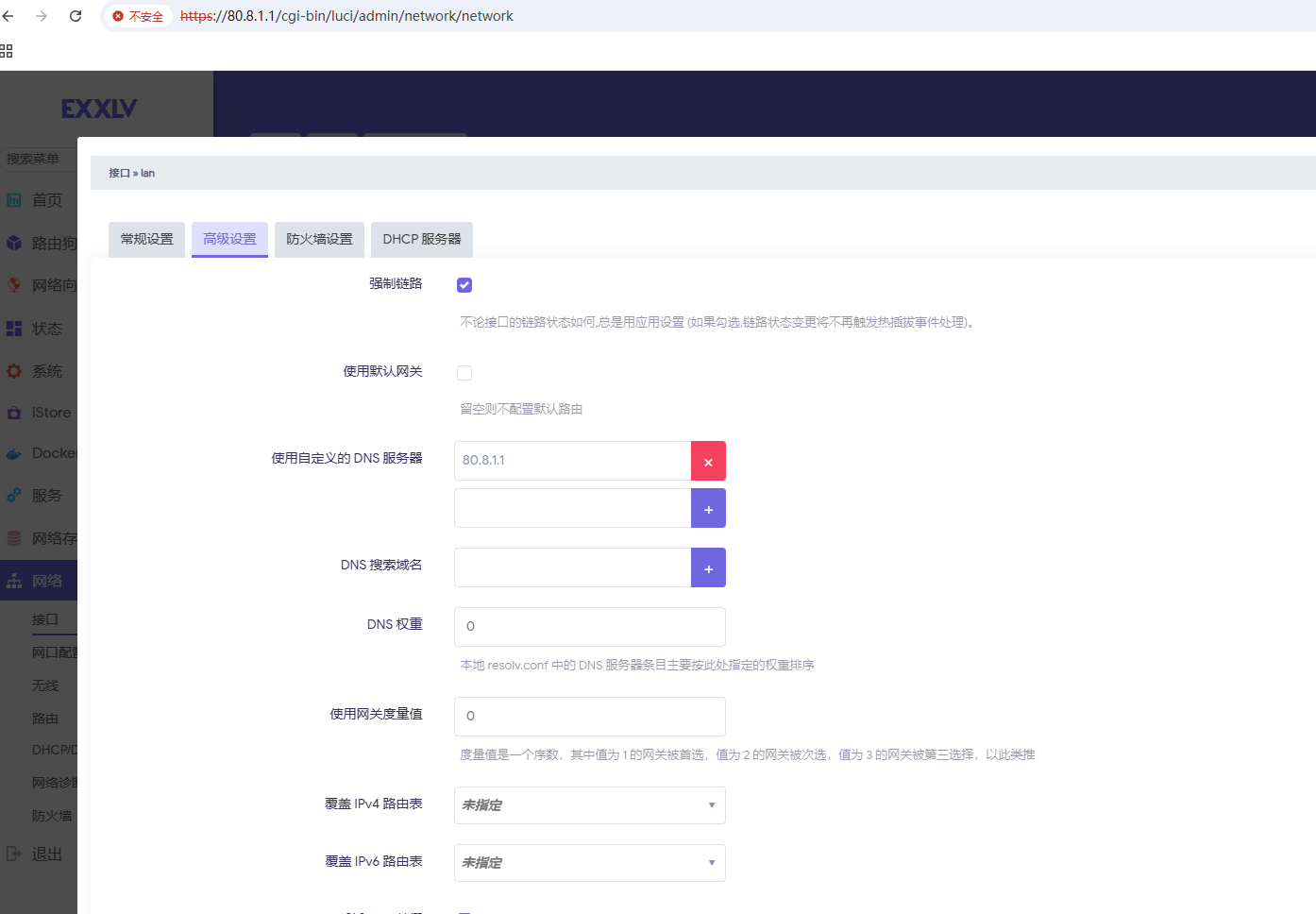Click the 退出 logout icon in sidebar
The height and width of the screenshot is (914, 1316).
[14, 854]
